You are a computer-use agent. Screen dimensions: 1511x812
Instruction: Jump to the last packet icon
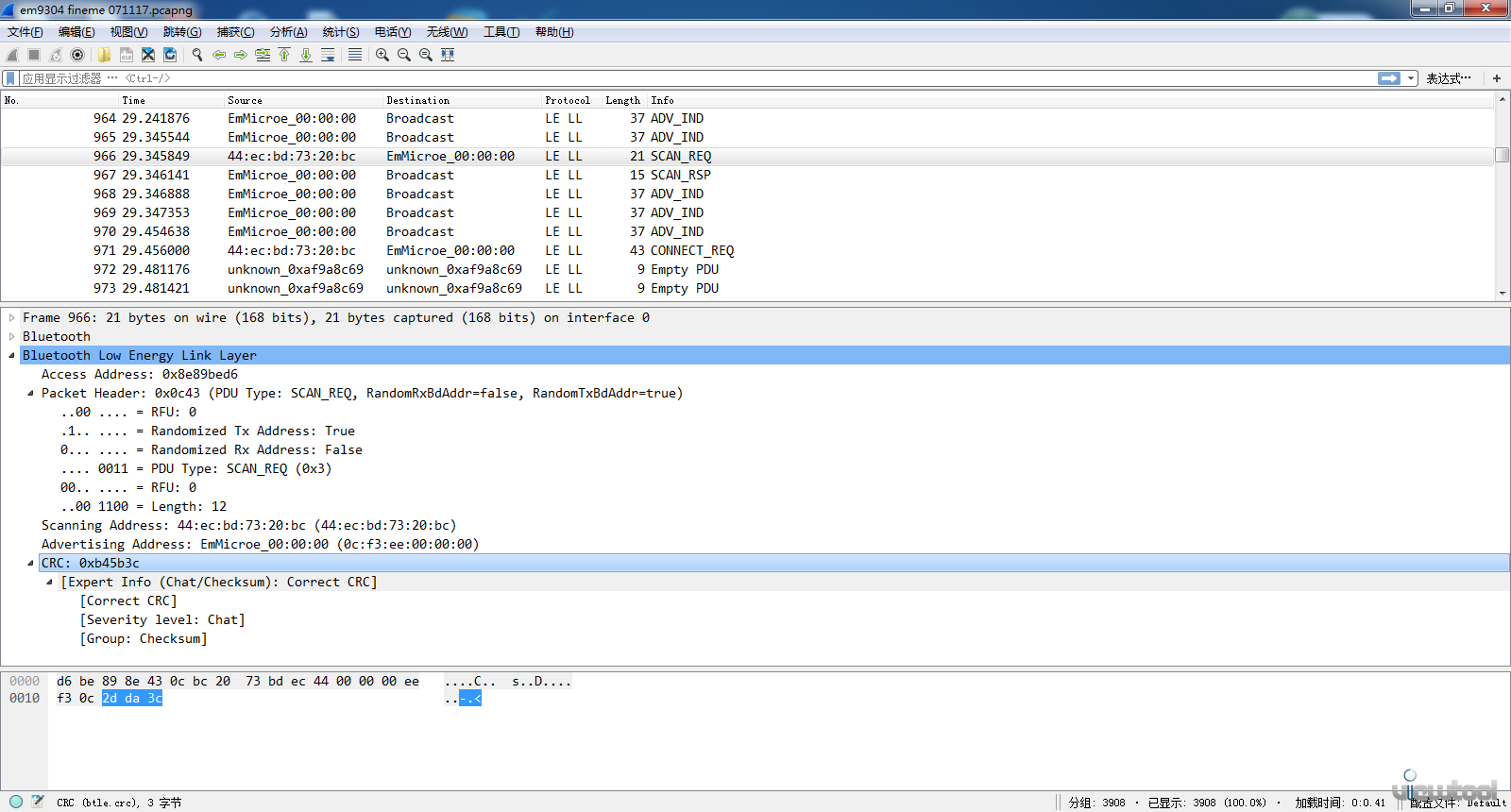click(306, 55)
